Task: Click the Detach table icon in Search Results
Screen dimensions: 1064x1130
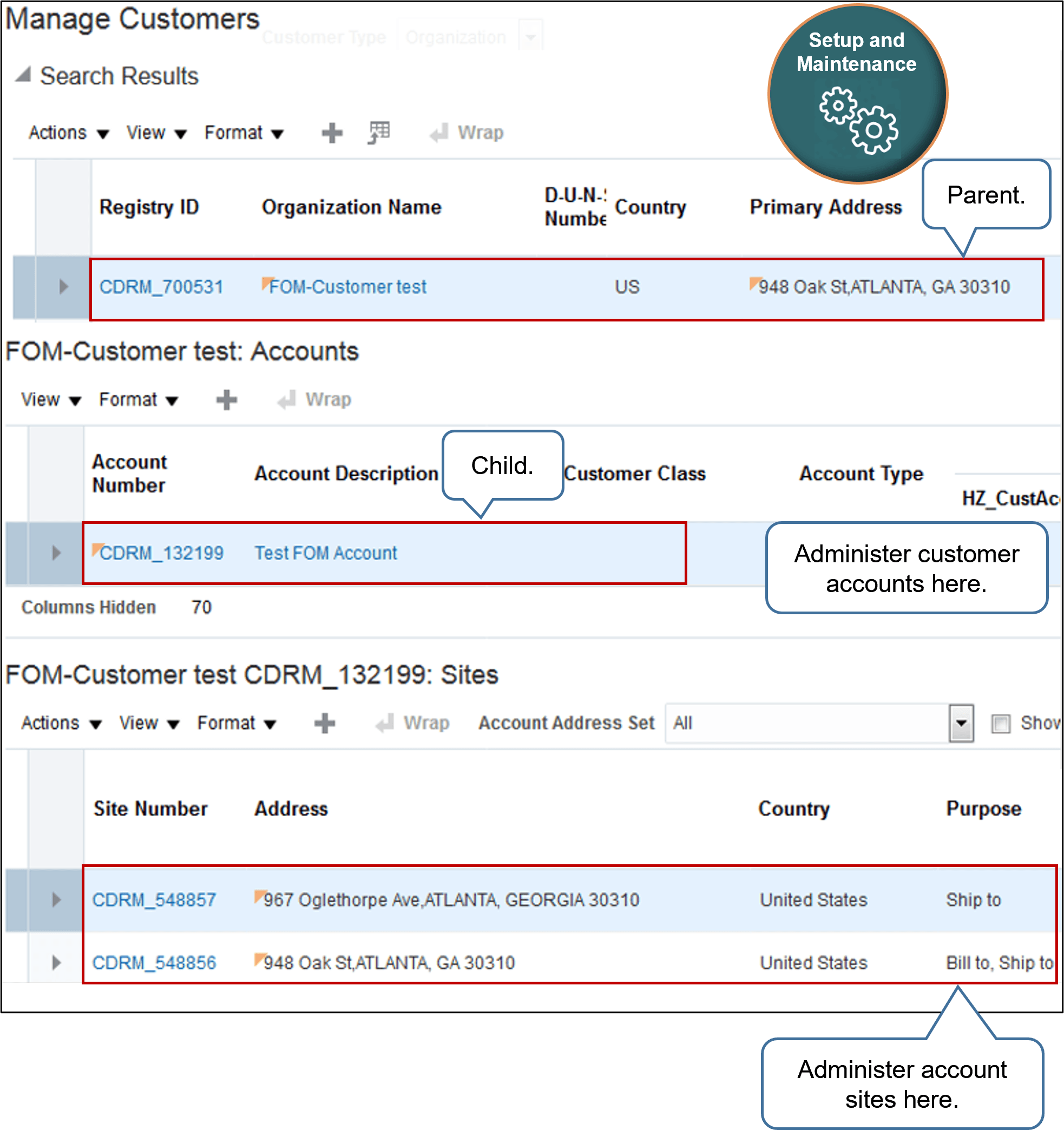Action: (x=377, y=133)
